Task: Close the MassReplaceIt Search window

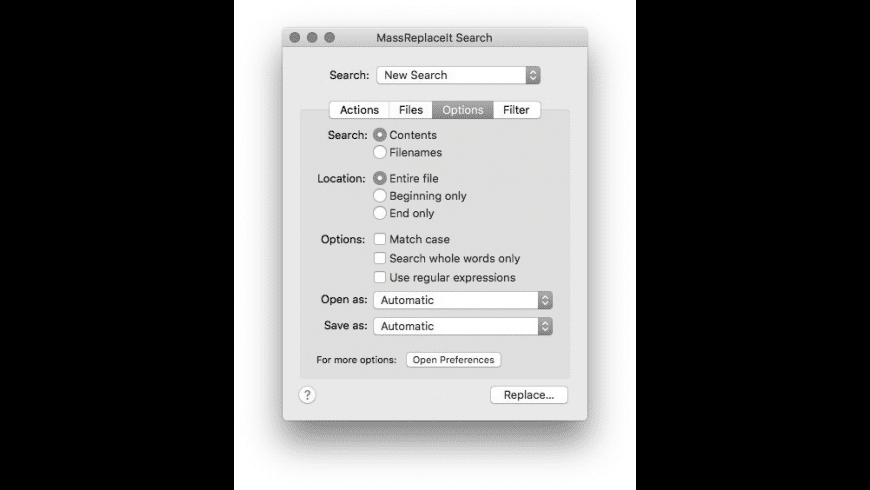Action: coord(295,37)
